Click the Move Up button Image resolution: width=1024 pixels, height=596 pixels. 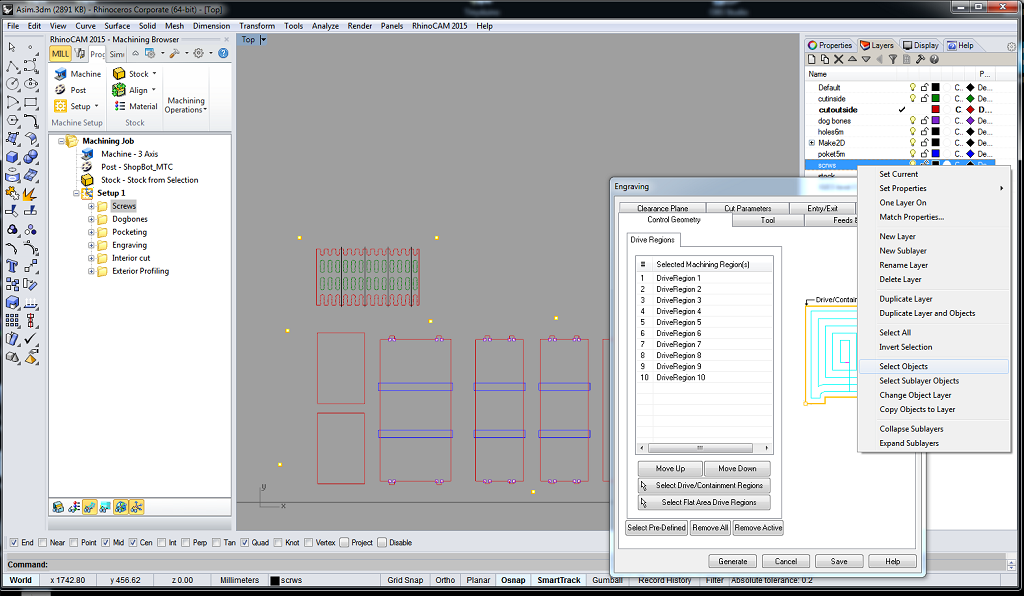(670, 469)
